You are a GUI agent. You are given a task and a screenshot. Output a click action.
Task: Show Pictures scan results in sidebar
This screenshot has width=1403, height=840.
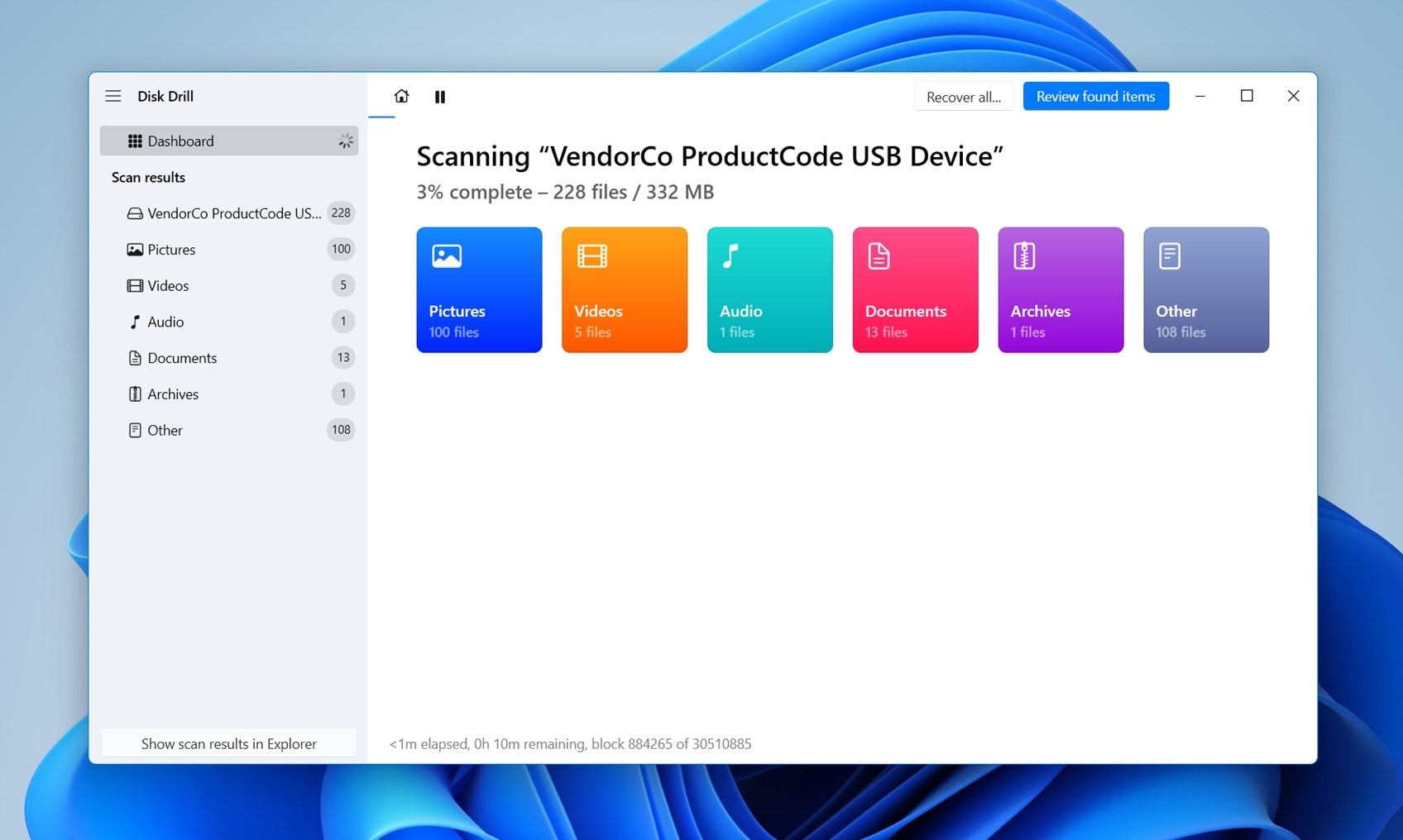171,250
